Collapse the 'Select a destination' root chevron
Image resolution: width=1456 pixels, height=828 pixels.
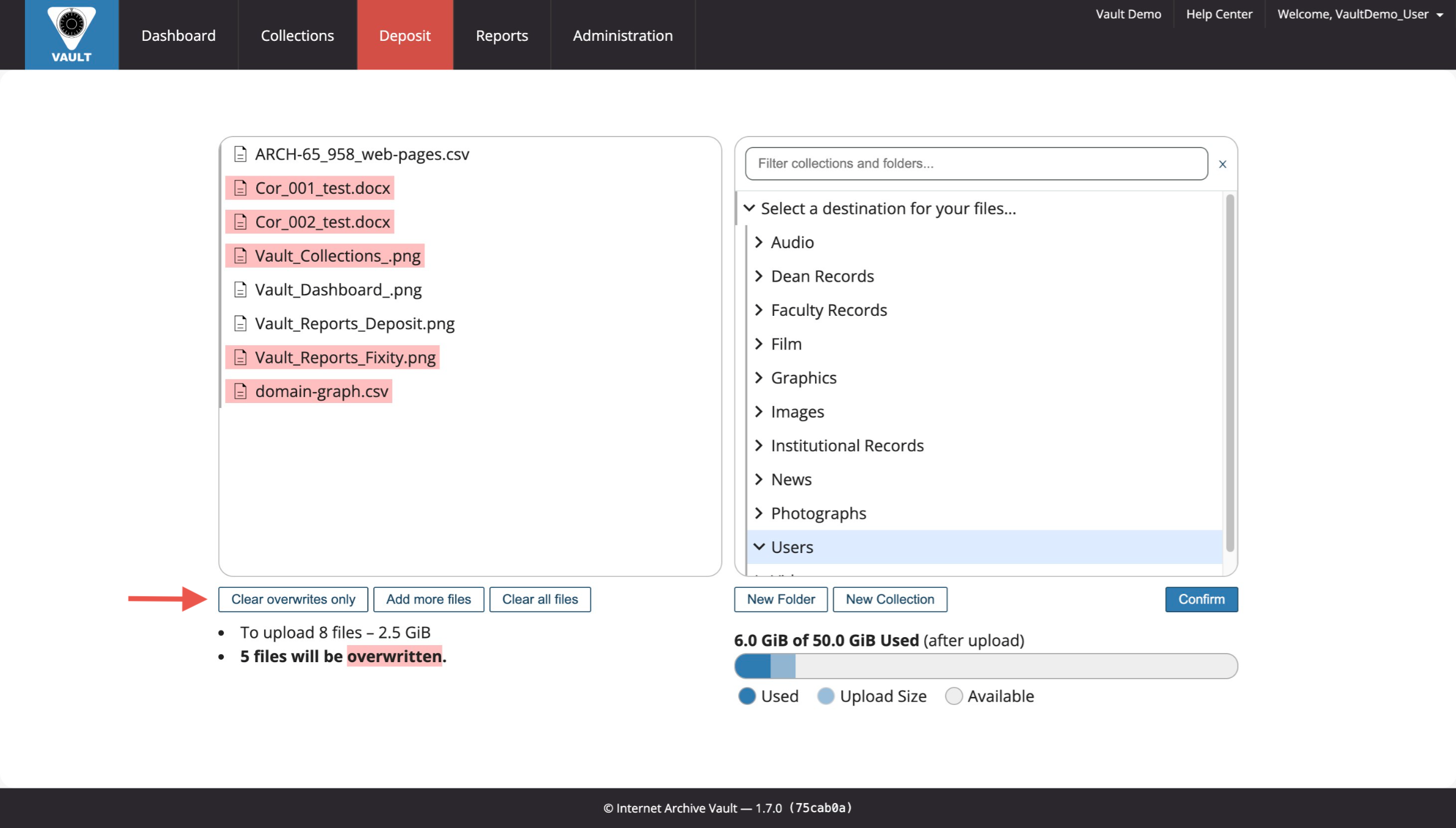tap(749, 208)
